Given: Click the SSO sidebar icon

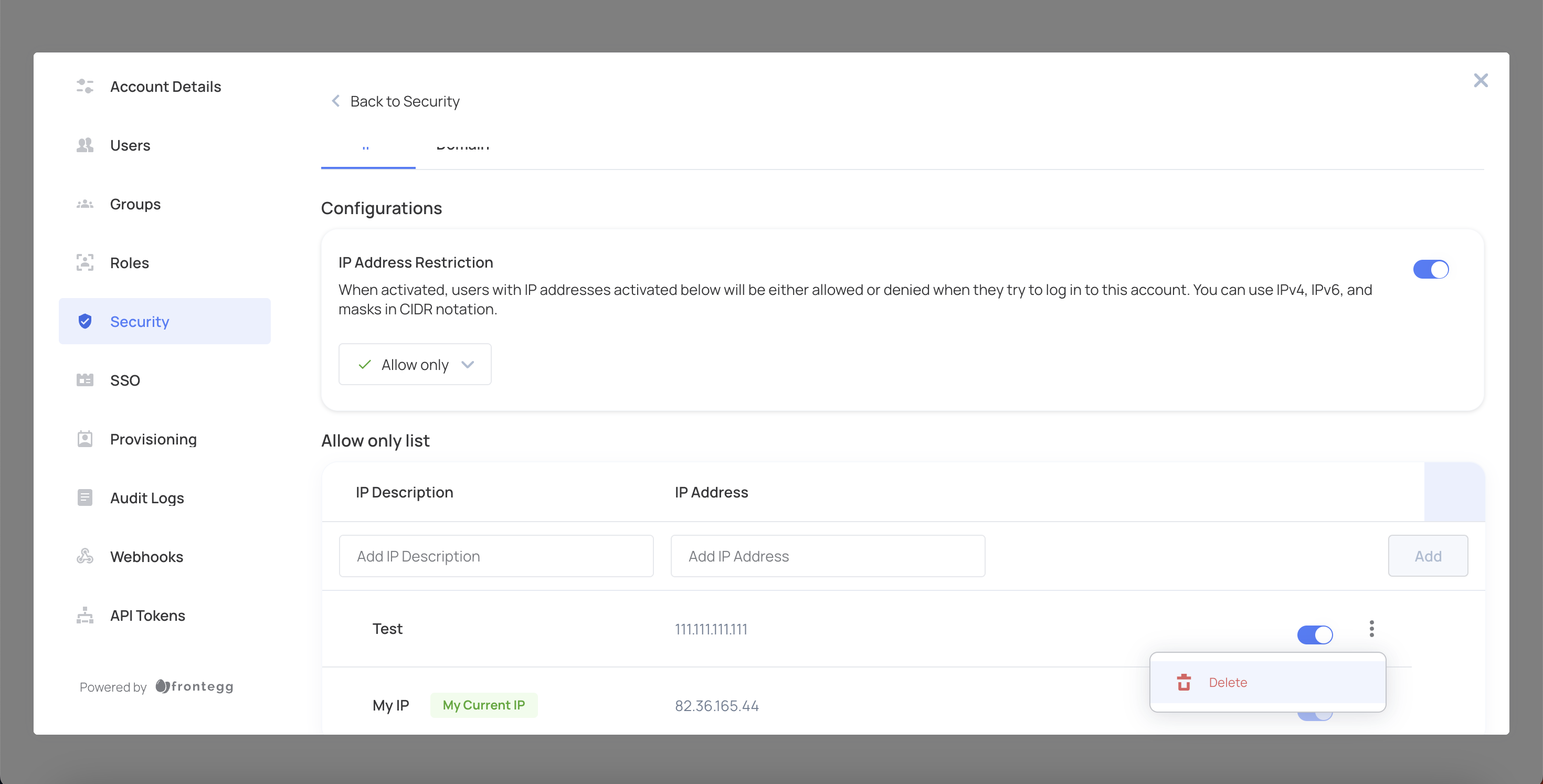Looking at the screenshot, I should coord(84,380).
